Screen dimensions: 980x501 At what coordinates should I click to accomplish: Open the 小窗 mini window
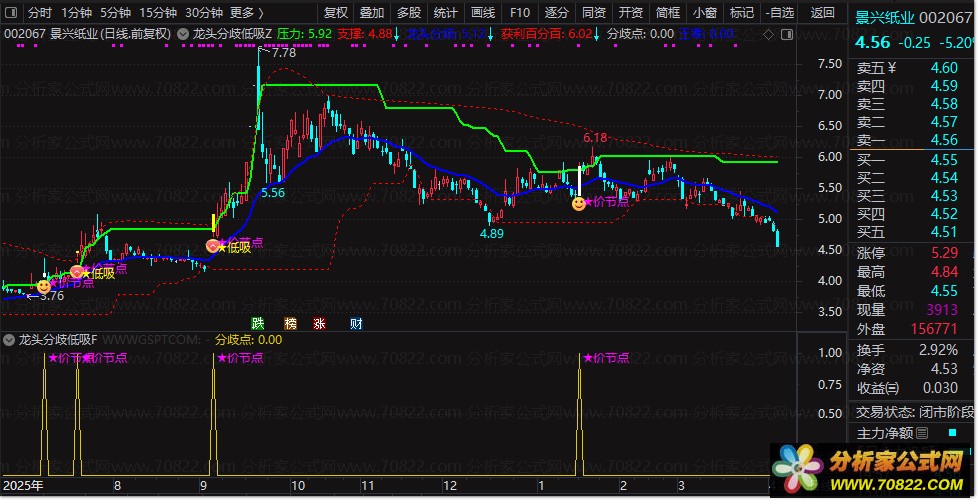pos(705,12)
